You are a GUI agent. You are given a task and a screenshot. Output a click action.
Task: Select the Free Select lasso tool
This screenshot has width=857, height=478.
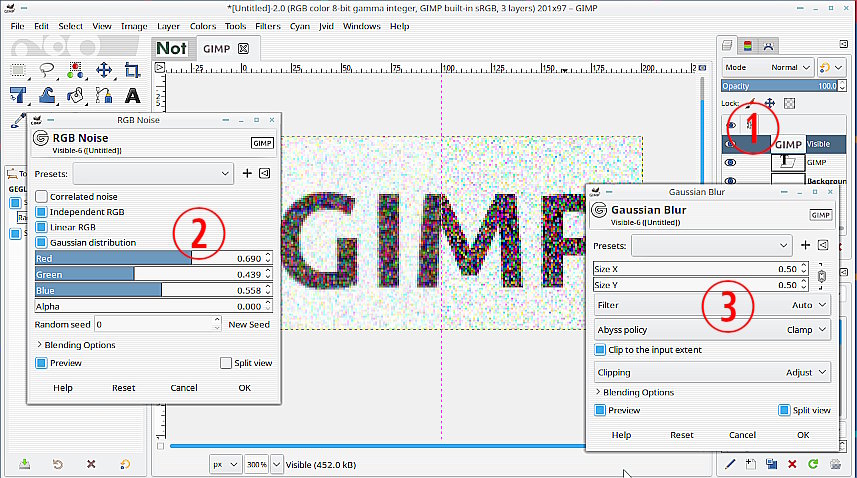pos(47,70)
